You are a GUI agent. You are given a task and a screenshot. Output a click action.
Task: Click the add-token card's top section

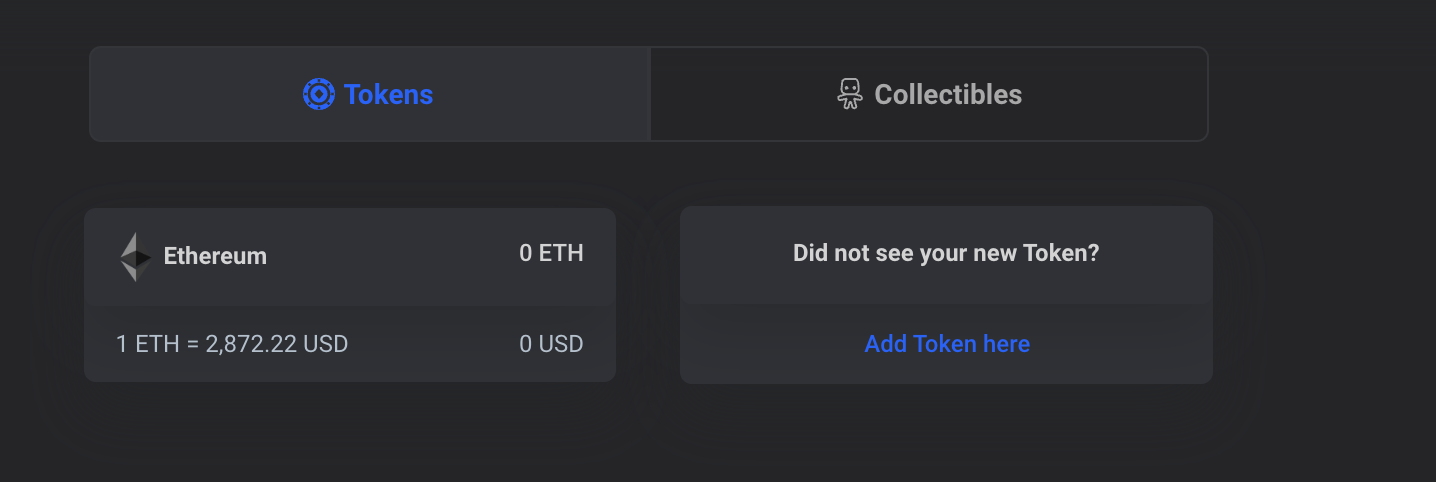coord(946,254)
